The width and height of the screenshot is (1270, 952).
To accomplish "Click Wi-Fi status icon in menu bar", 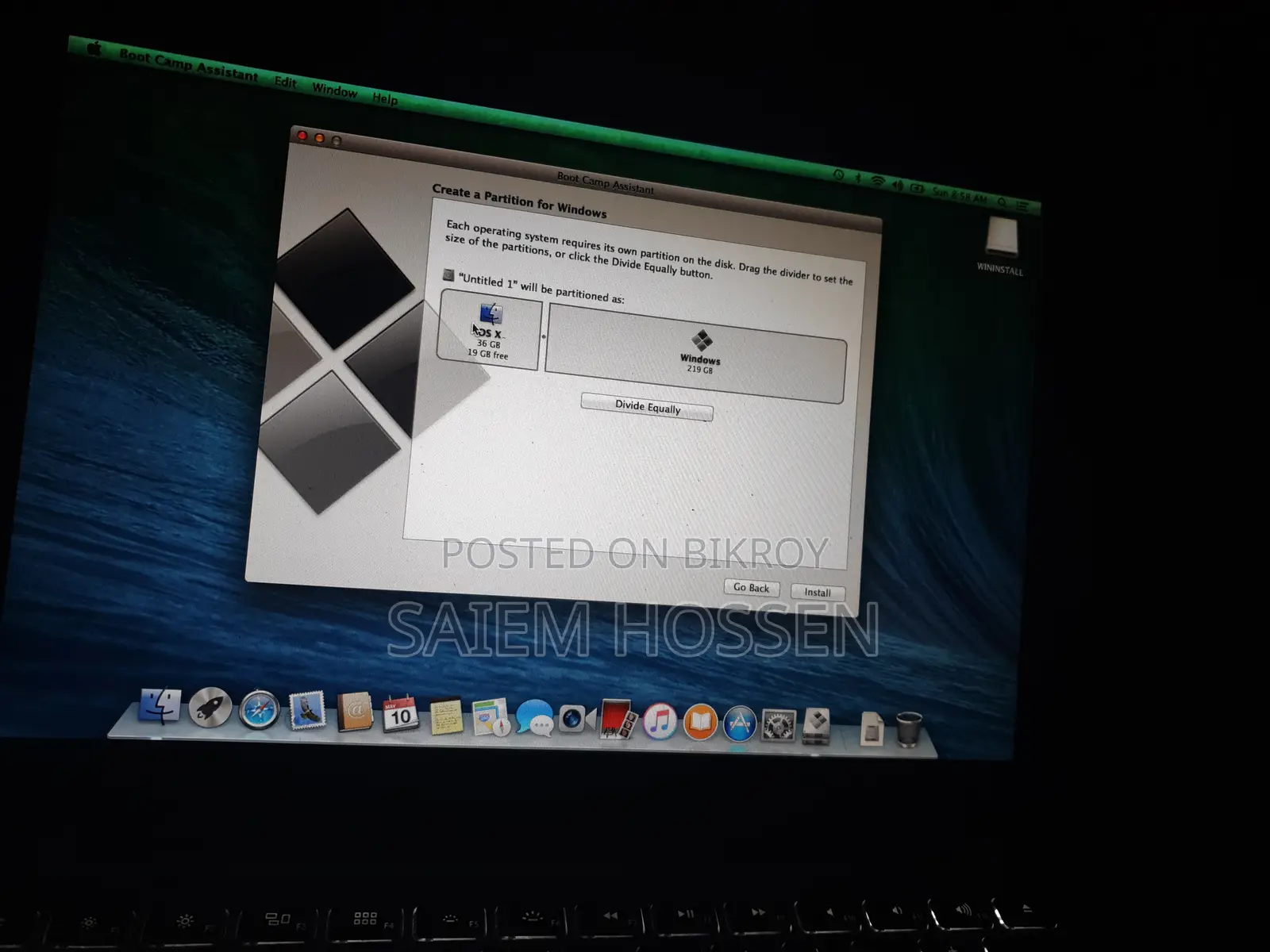I will coord(877,181).
